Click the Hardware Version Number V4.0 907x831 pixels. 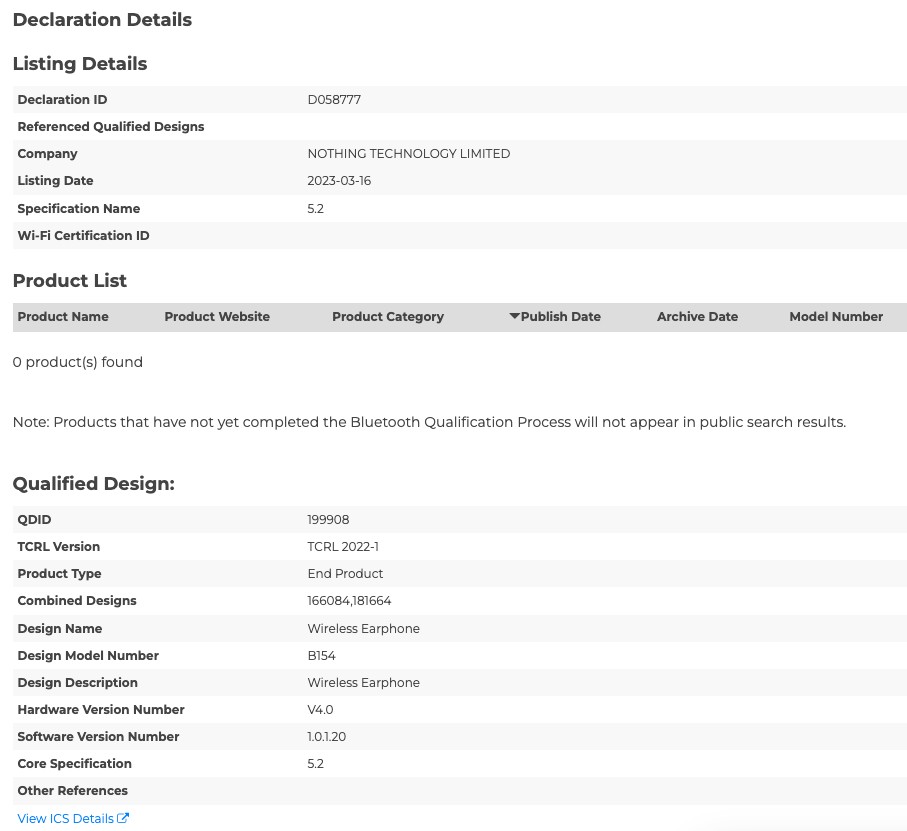click(x=320, y=710)
